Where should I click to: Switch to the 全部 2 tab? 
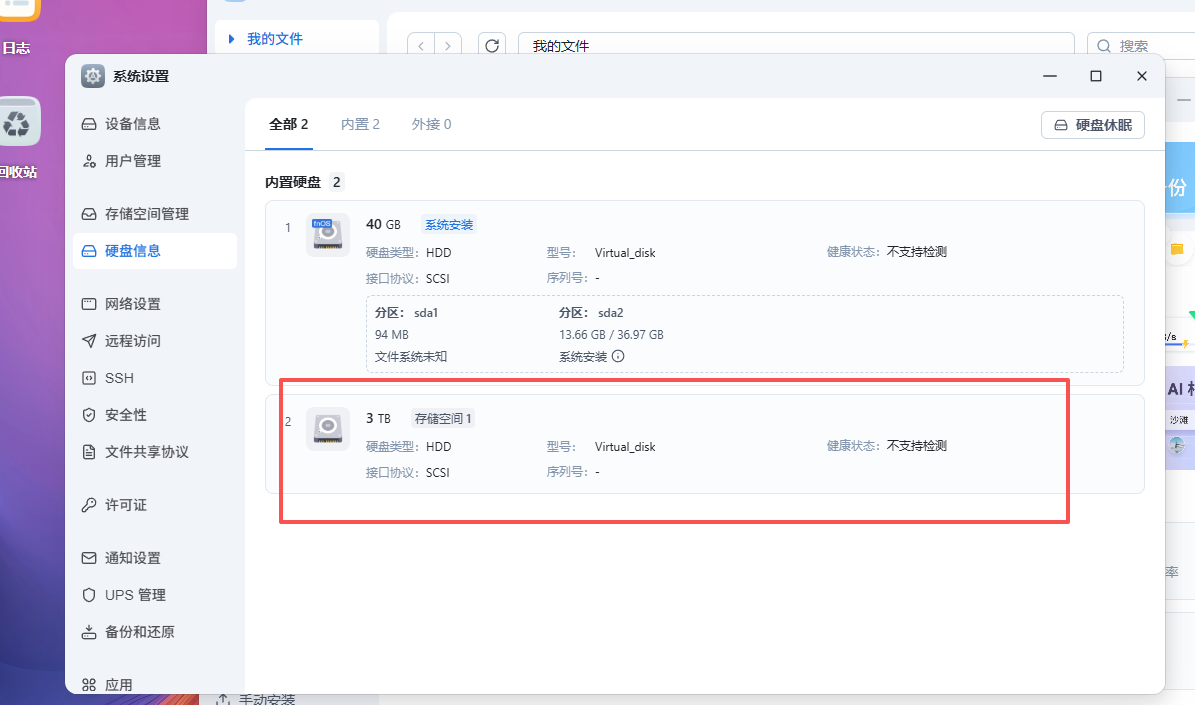pyautogui.click(x=289, y=124)
